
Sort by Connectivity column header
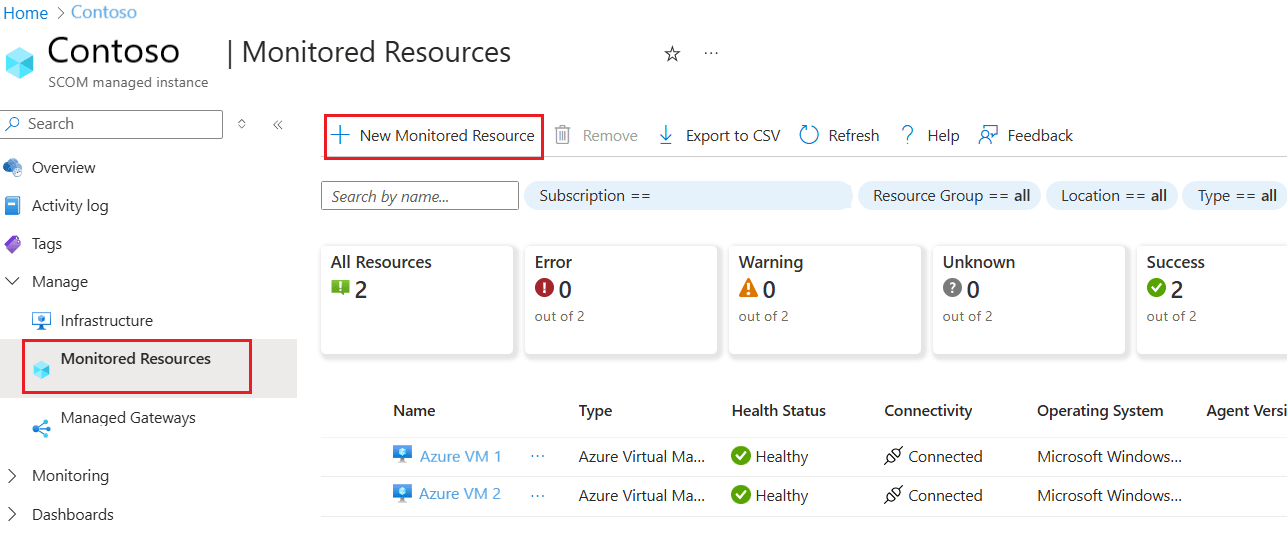[x=928, y=411]
